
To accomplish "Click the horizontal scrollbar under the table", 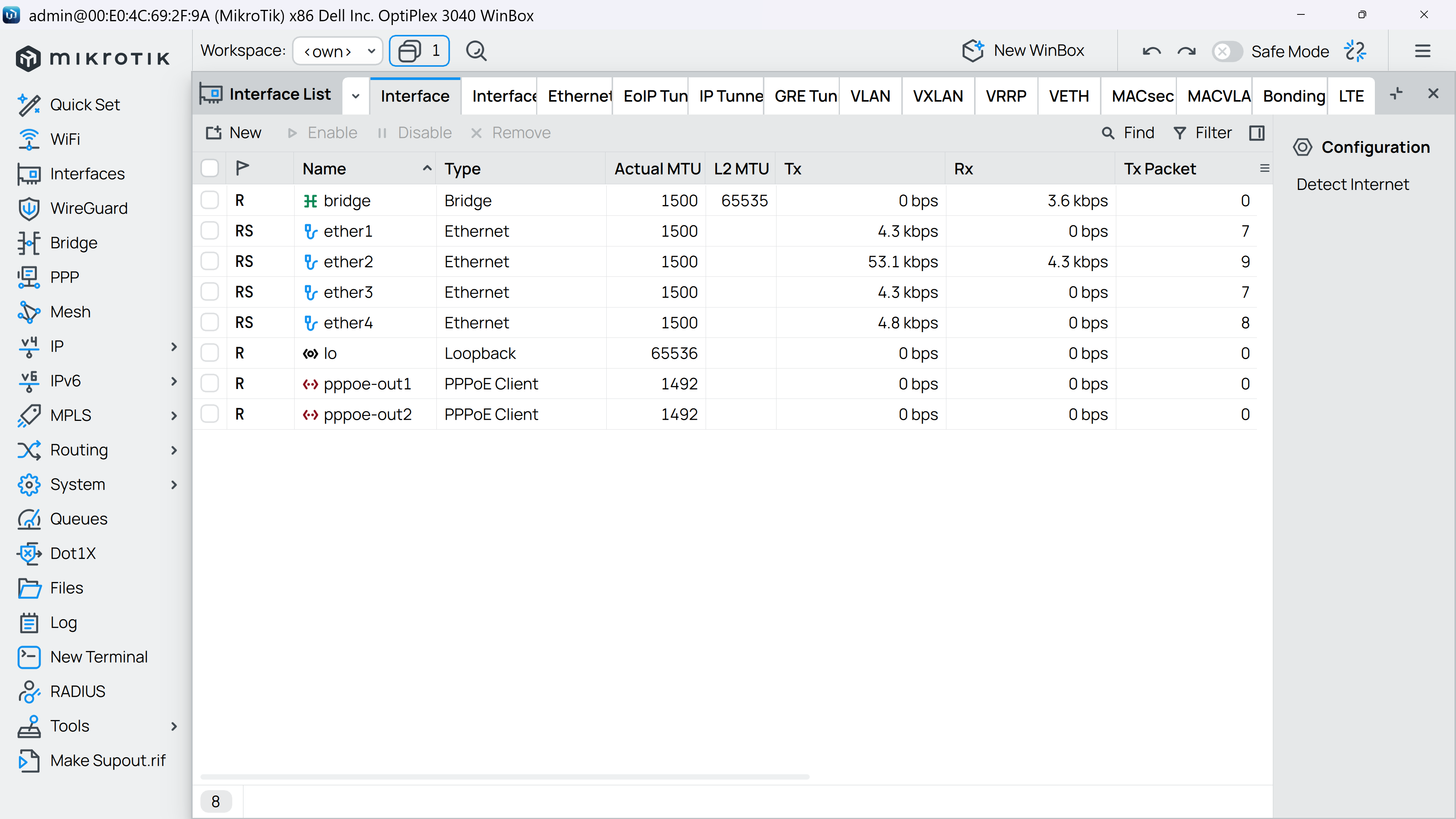I will click(505, 777).
